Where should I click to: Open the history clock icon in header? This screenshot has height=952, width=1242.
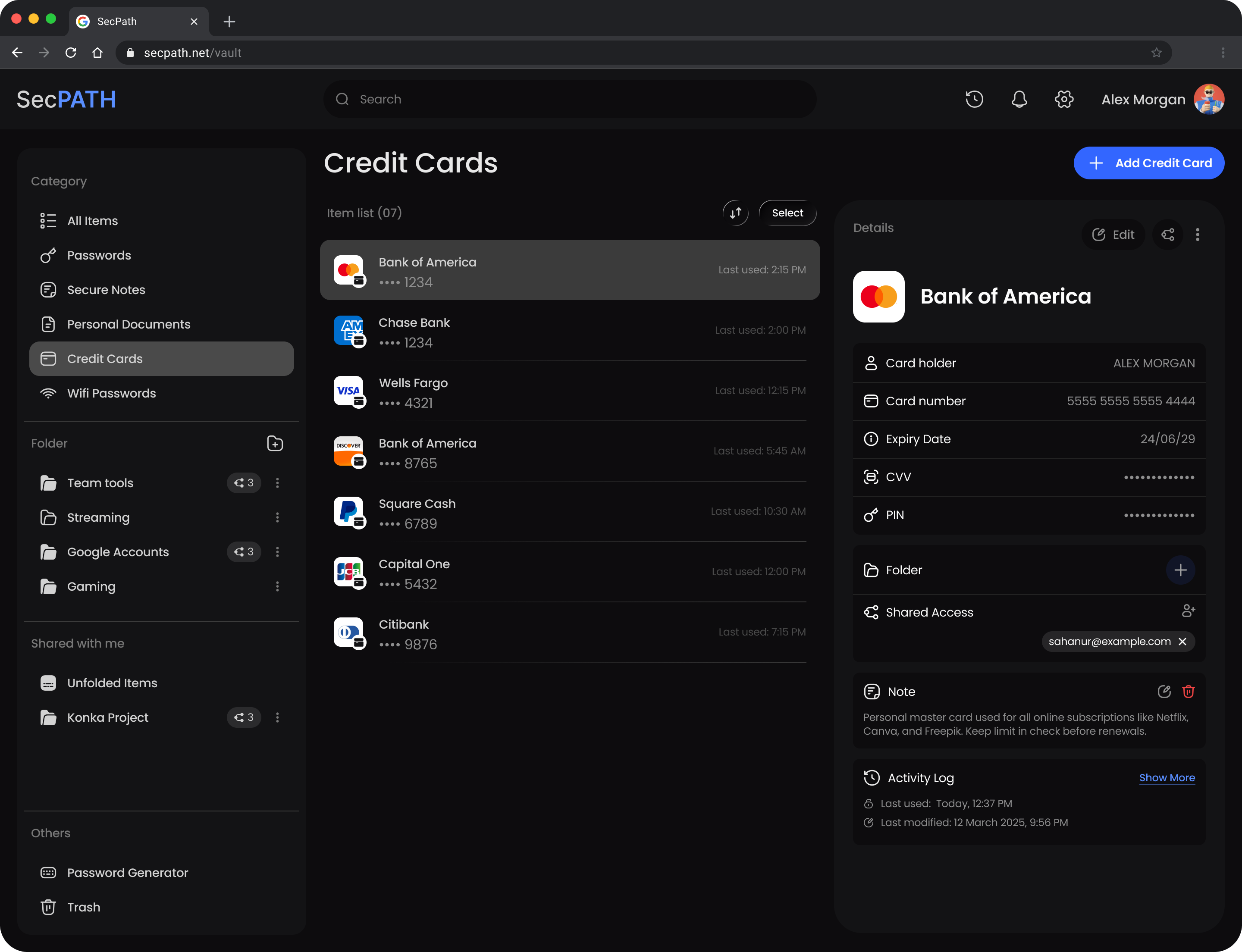point(974,99)
